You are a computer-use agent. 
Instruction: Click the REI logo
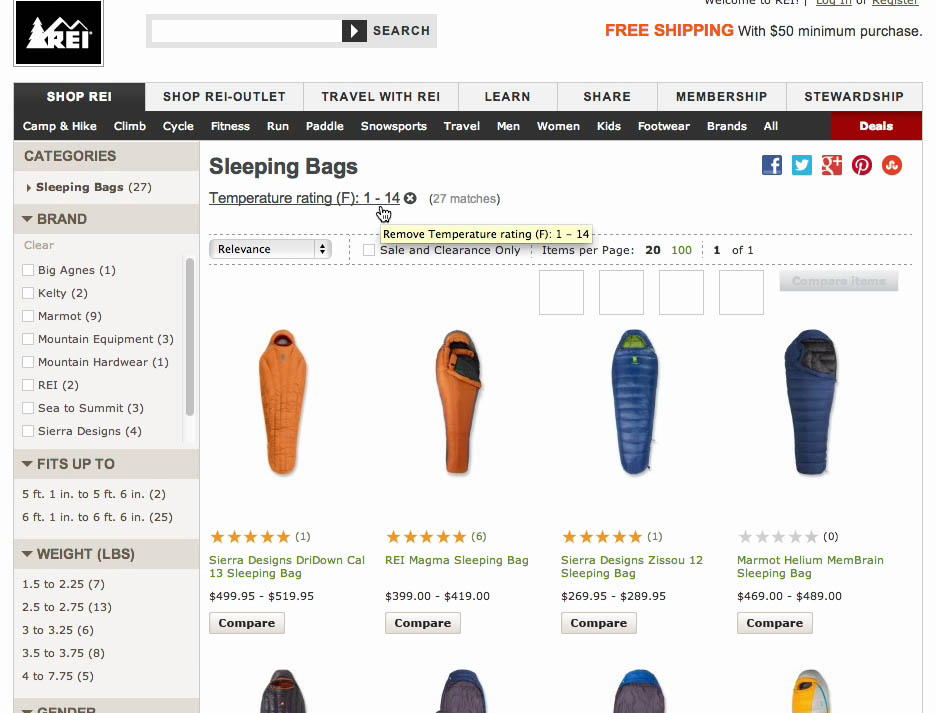pyautogui.click(x=58, y=33)
